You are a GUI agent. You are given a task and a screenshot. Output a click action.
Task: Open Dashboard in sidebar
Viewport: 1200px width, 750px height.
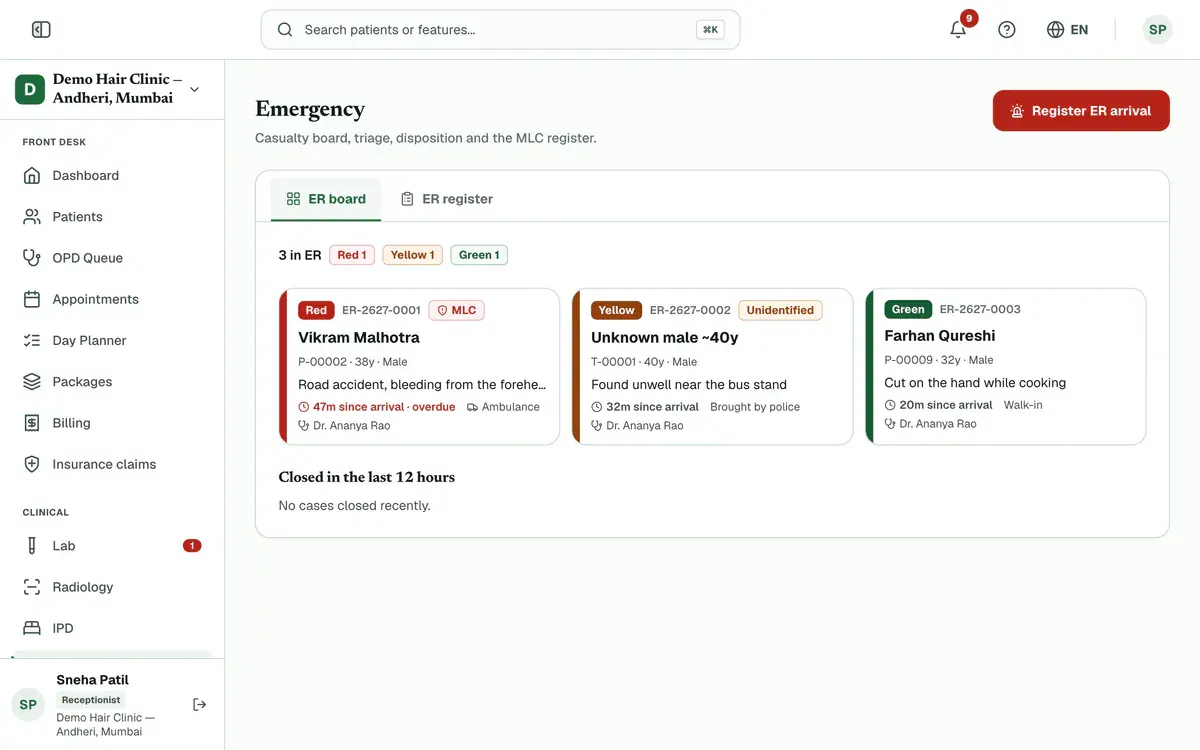tap(112, 176)
